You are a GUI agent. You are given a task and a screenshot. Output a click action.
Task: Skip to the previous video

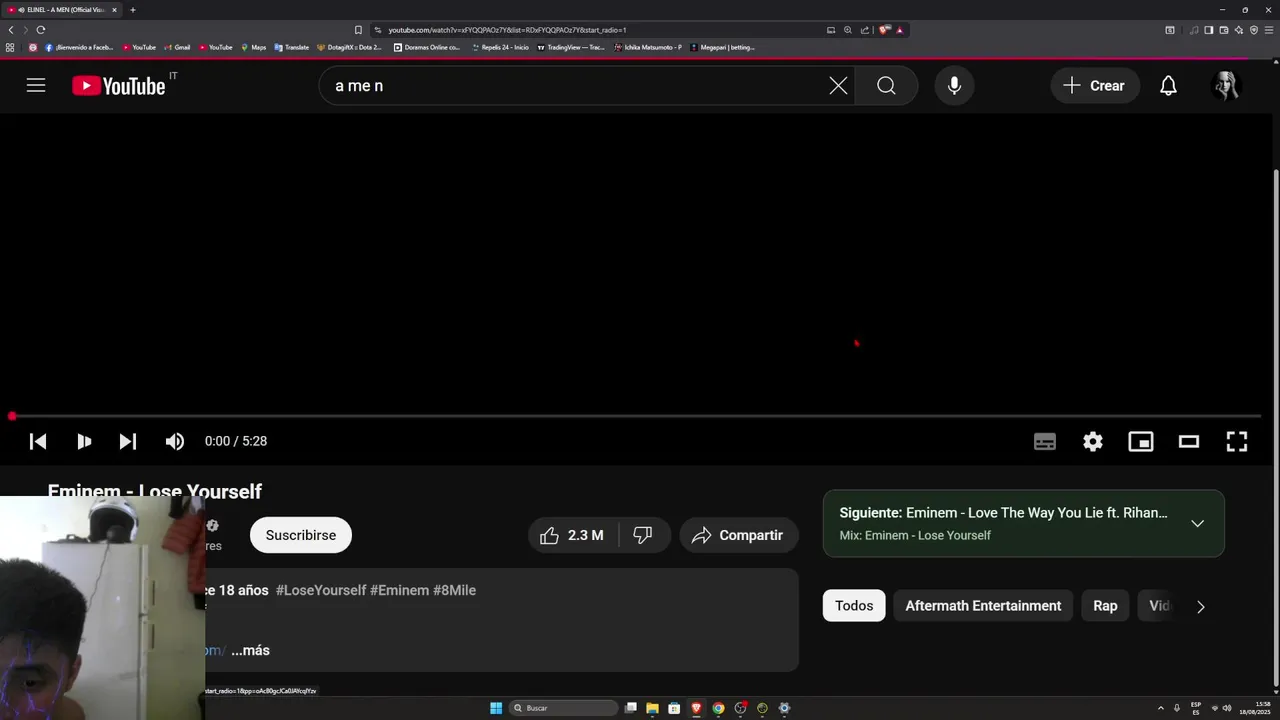click(x=38, y=441)
